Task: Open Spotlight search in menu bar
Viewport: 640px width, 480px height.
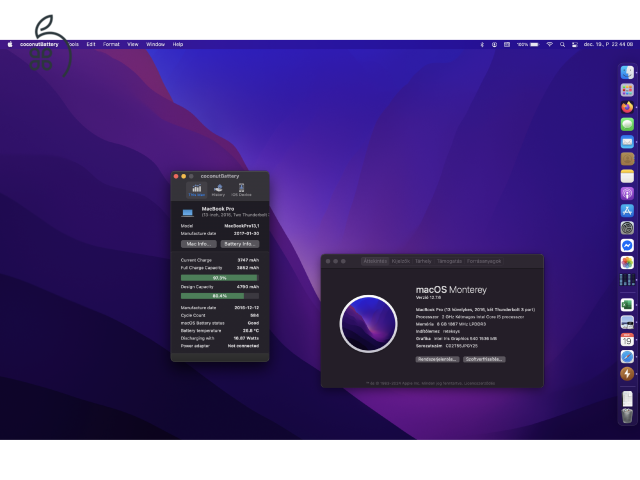Action: tap(562, 44)
